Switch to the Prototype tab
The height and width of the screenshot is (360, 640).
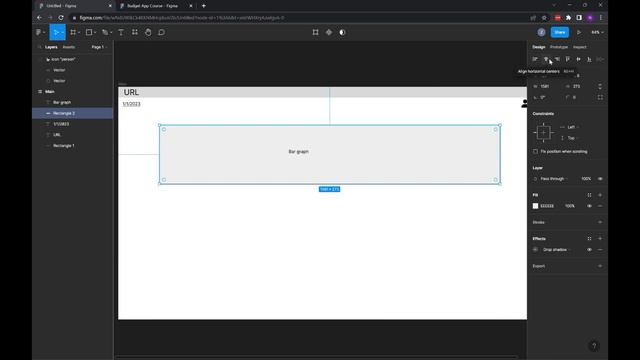click(559, 47)
